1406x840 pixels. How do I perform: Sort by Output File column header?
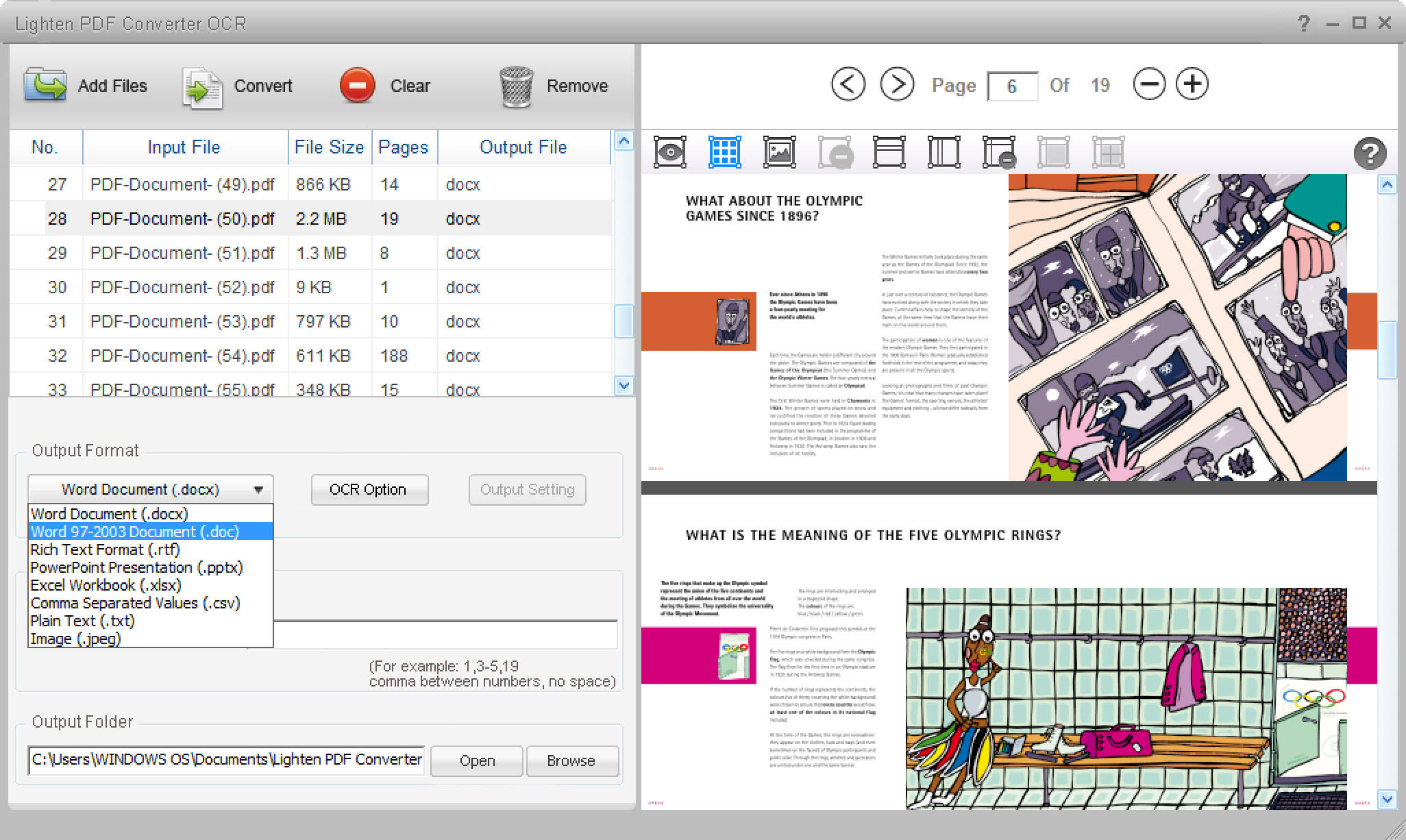(x=524, y=147)
